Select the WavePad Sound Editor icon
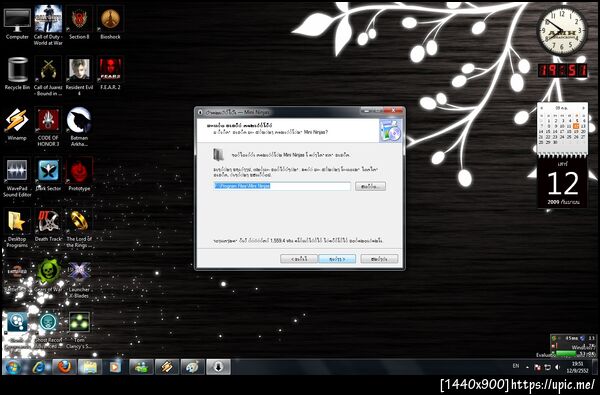The height and width of the screenshot is (395, 600). (17, 177)
